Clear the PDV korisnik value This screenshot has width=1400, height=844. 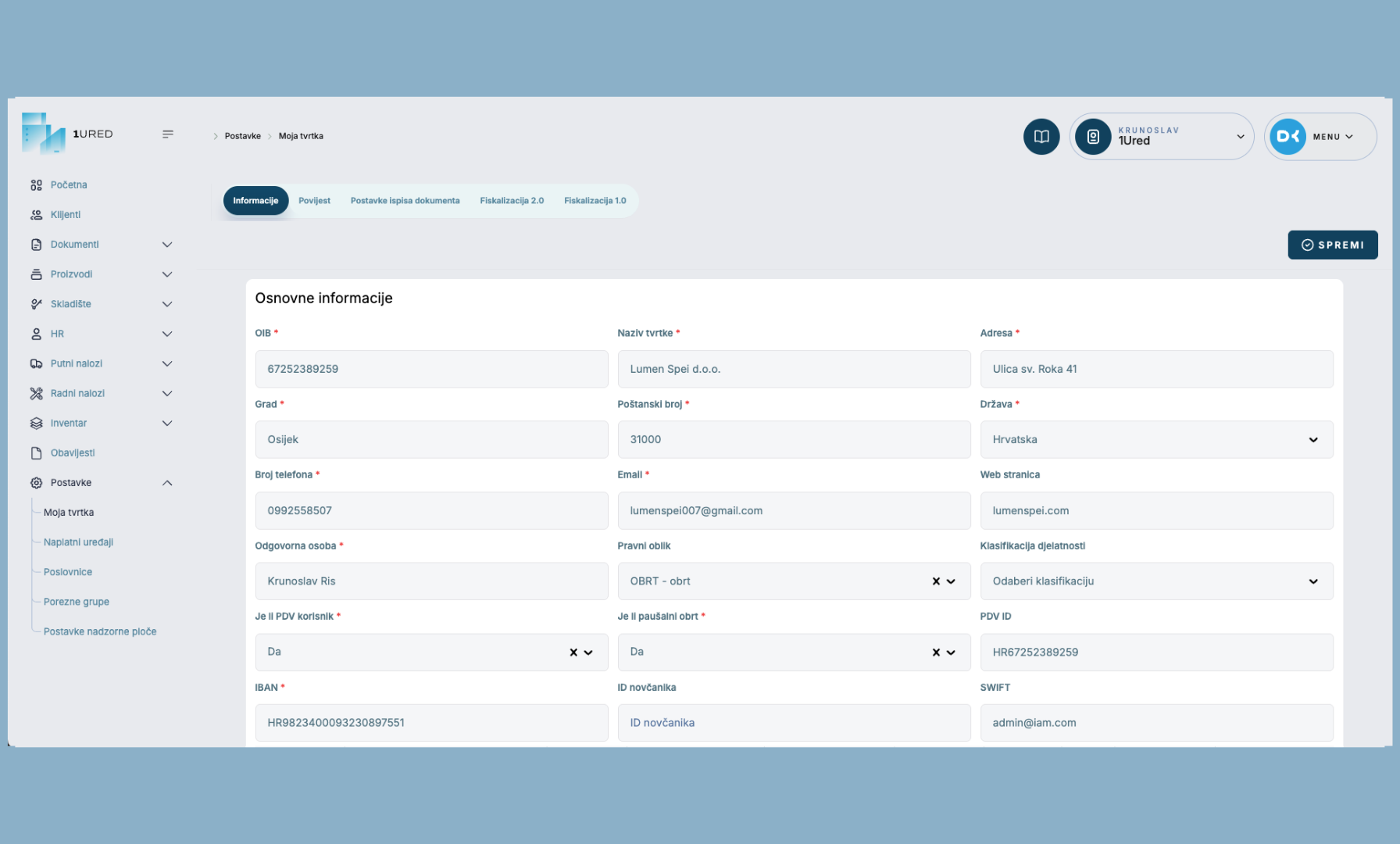(x=573, y=653)
